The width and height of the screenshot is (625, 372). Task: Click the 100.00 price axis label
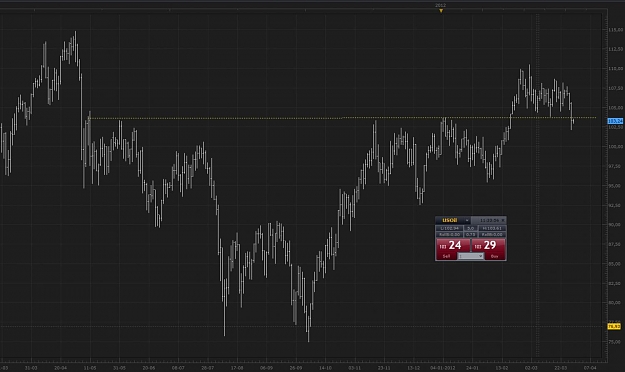click(x=615, y=147)
